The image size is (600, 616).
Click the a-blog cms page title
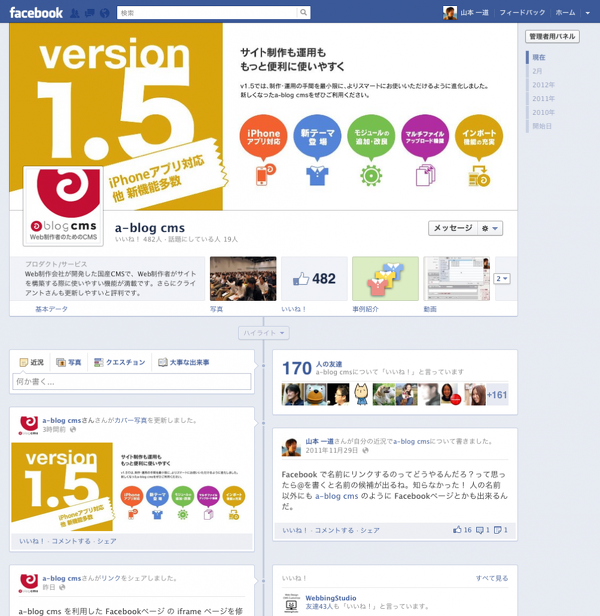(x=150, y=228)
